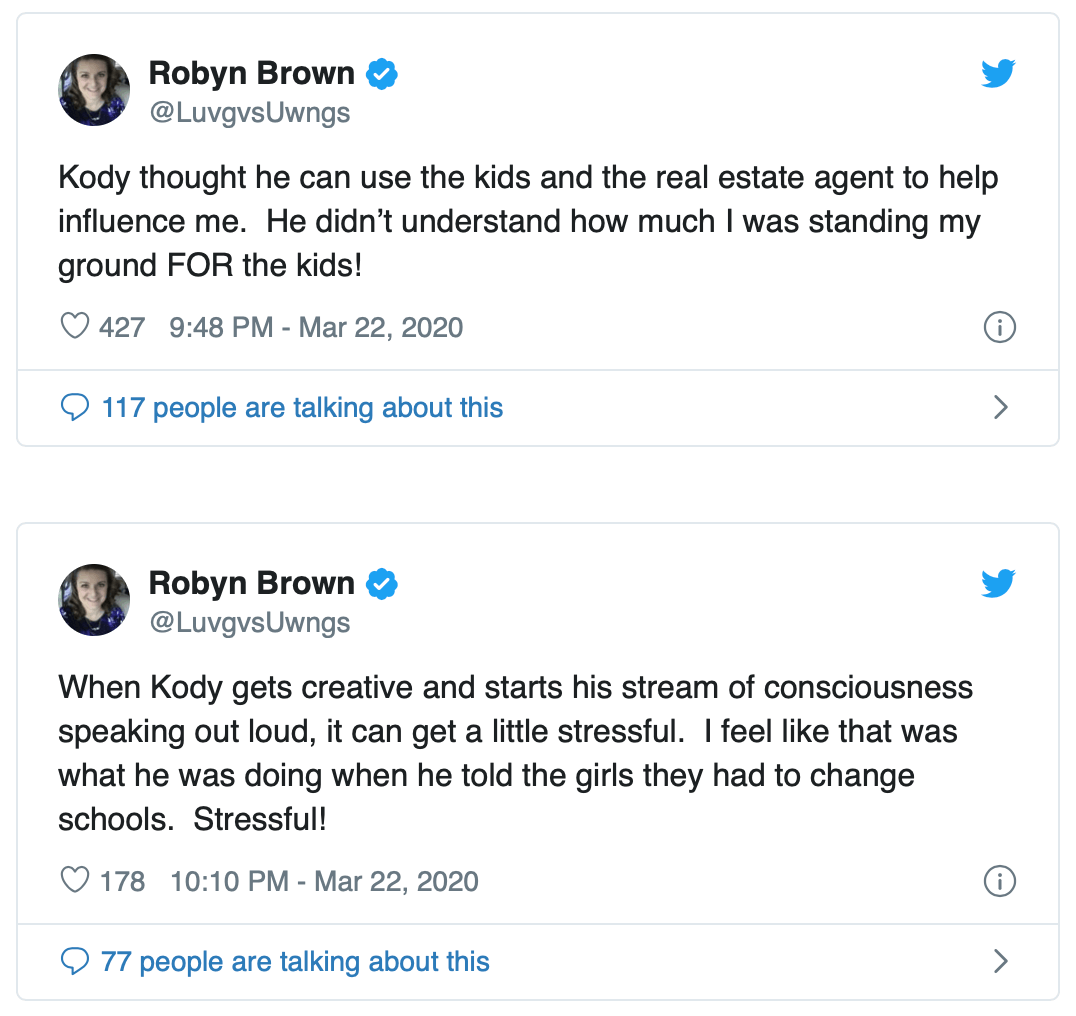Expand replies chevron on second tweet
Image resolution: width=1076 pixels, height=1016 pixels.
coord(1000,962)
